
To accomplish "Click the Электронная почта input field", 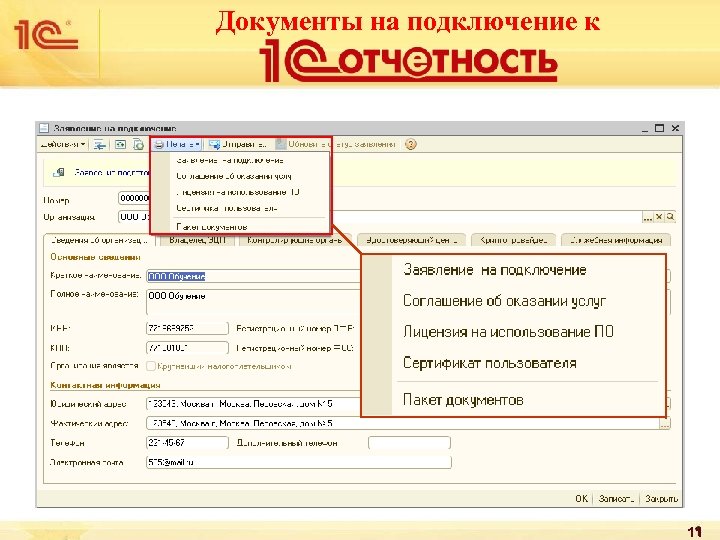I will (298, 462).
